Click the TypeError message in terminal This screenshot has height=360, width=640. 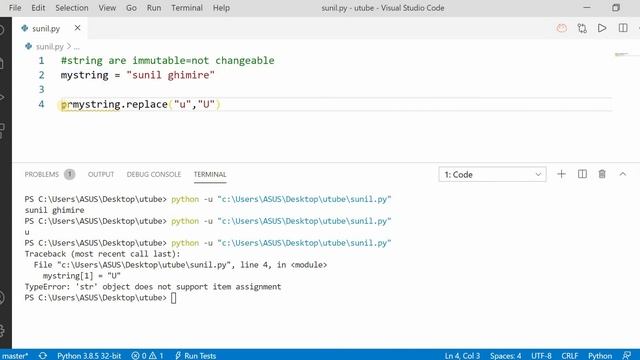153,287
